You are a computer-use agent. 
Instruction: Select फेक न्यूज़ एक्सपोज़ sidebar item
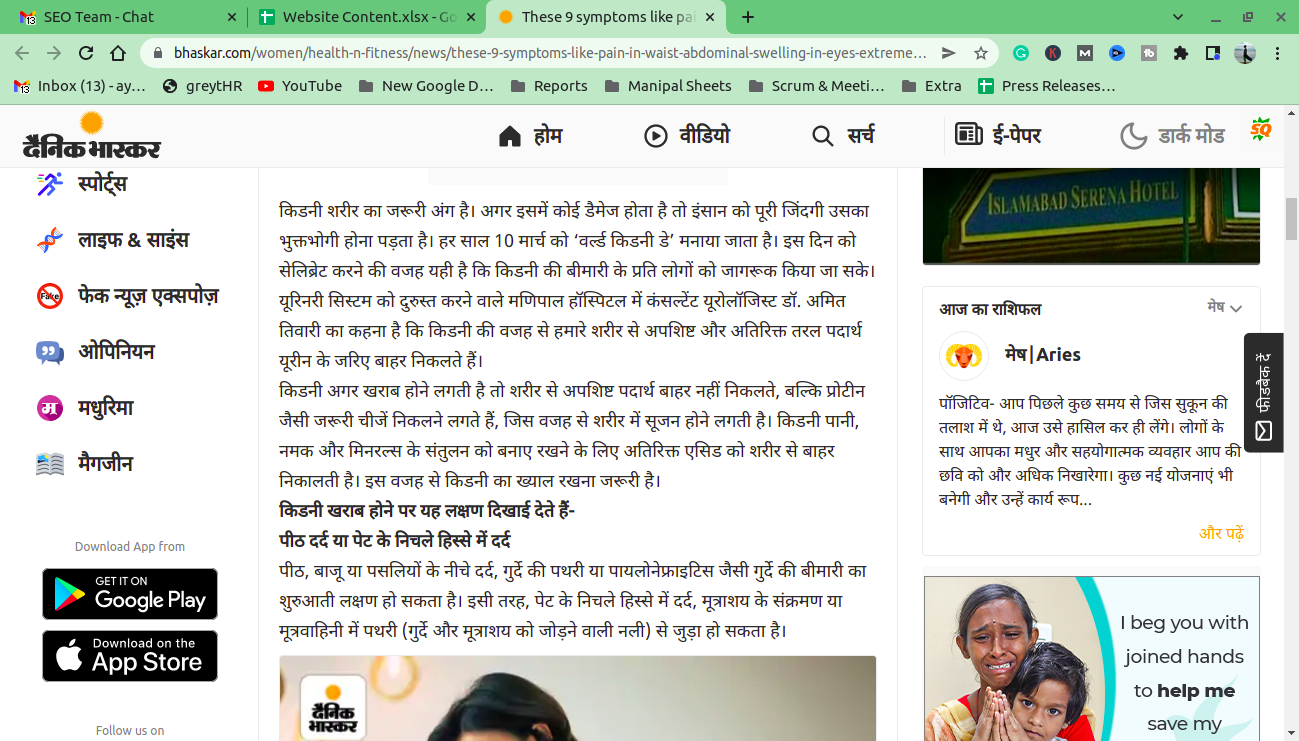pos(126,296)
